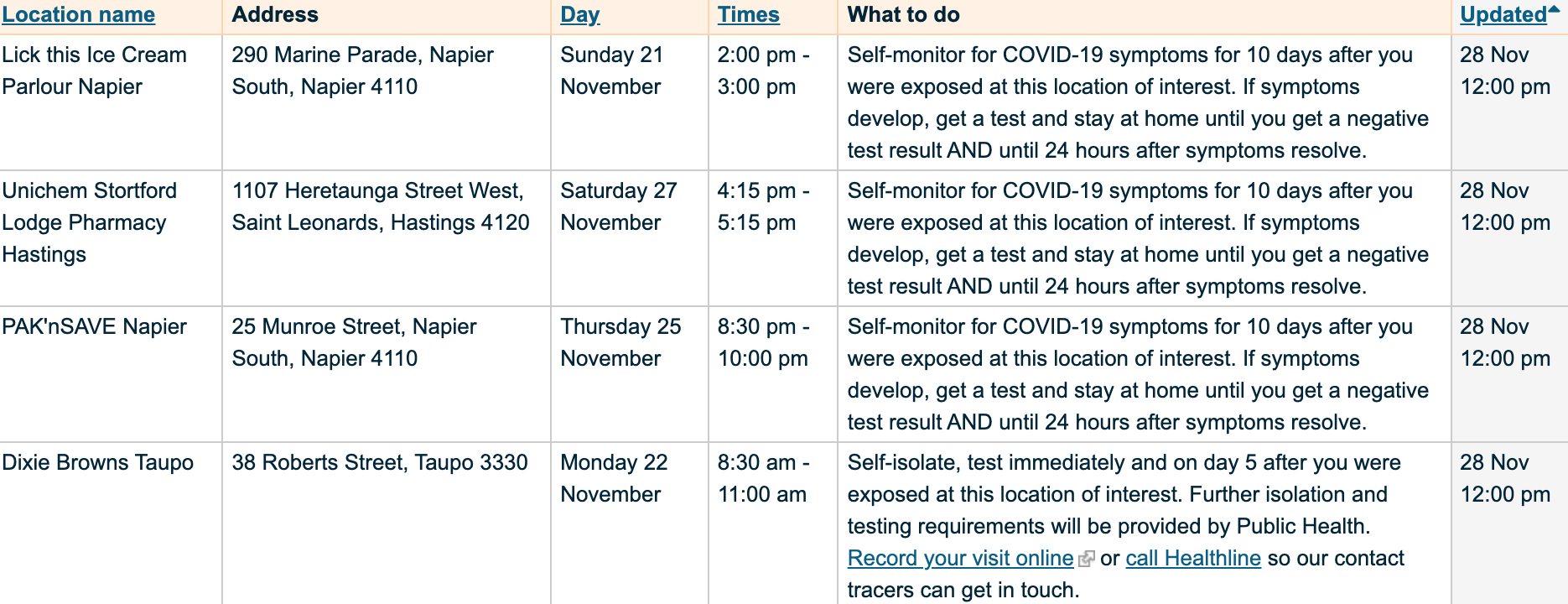Open the call Healthline link
Image resolution: width=1568 pixels, height=604 pixels.
coord(1193,558)
